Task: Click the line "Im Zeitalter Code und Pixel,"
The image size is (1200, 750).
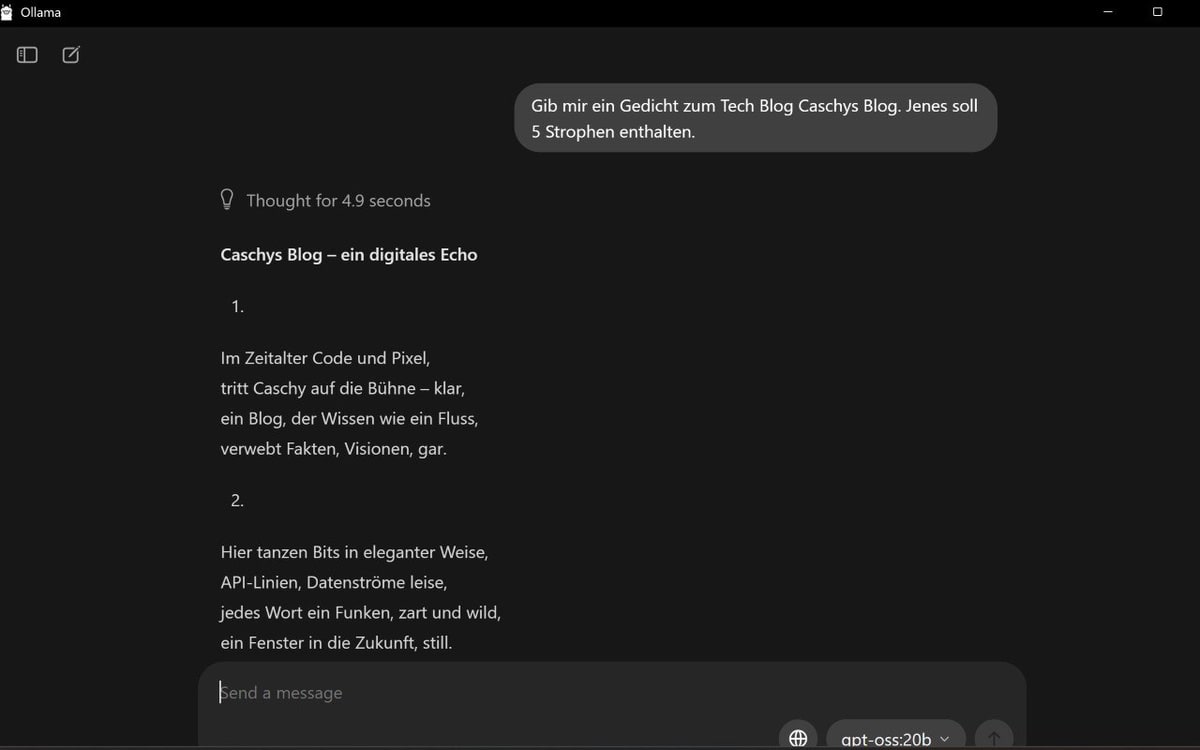Action: click(x=325, y=357)
